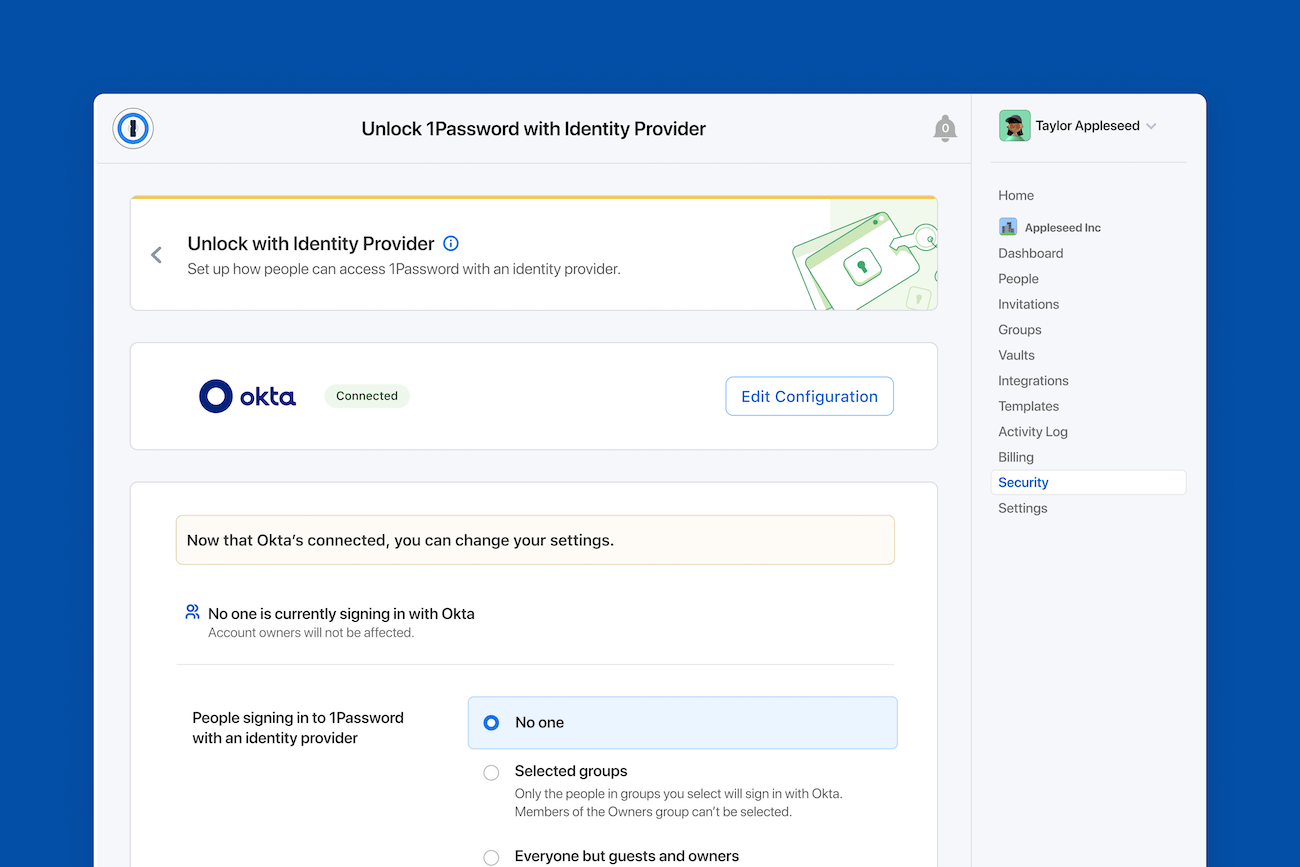
Task: Select the No one radio option
Action: (x=490, y=721)
